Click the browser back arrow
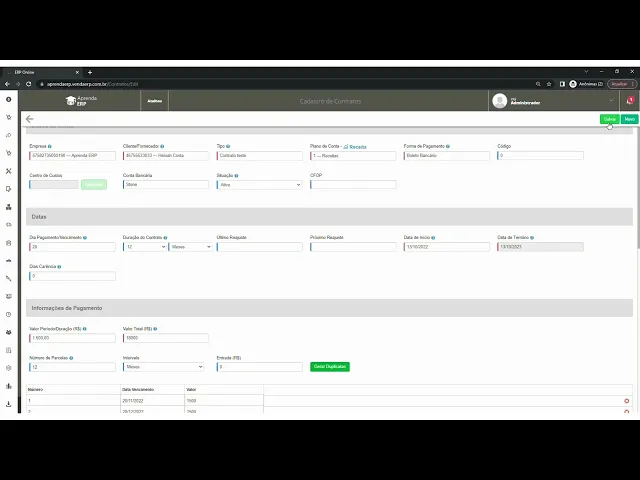This screenshot has width=640, height=480. (x=7, y=84)
